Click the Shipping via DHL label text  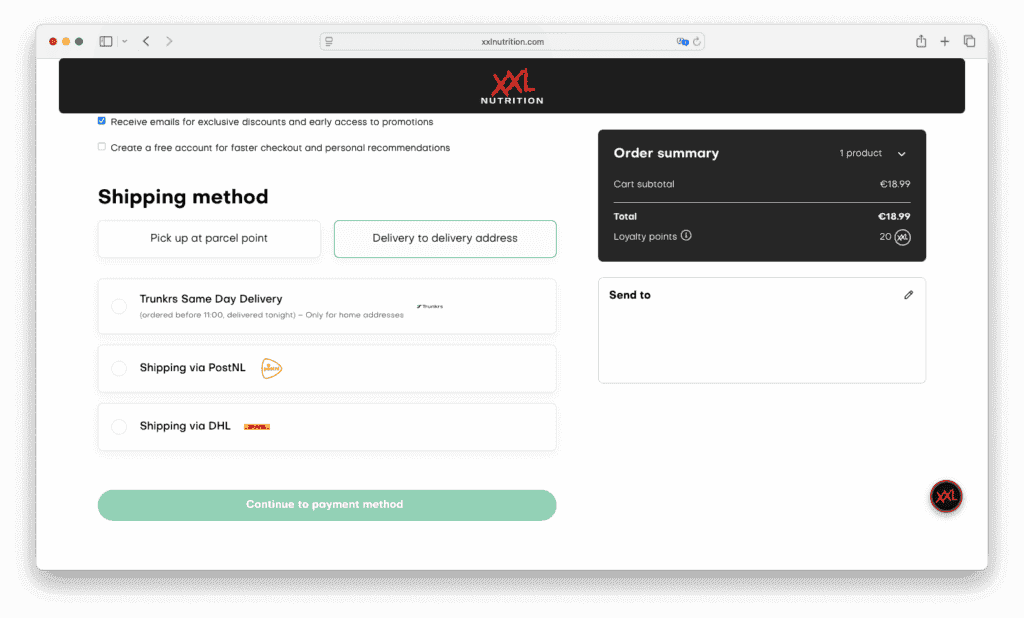(x=185, y=426)
